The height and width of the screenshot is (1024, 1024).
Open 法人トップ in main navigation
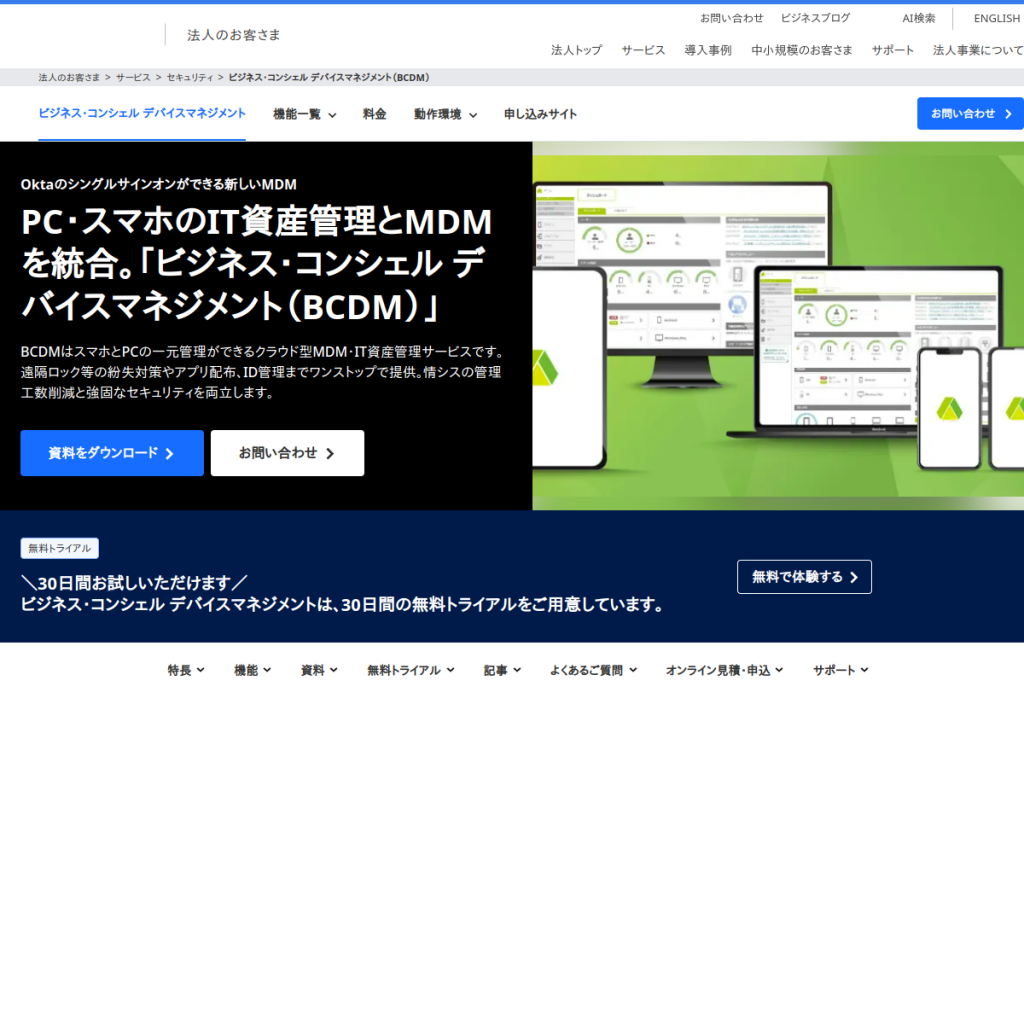[576, 50]
